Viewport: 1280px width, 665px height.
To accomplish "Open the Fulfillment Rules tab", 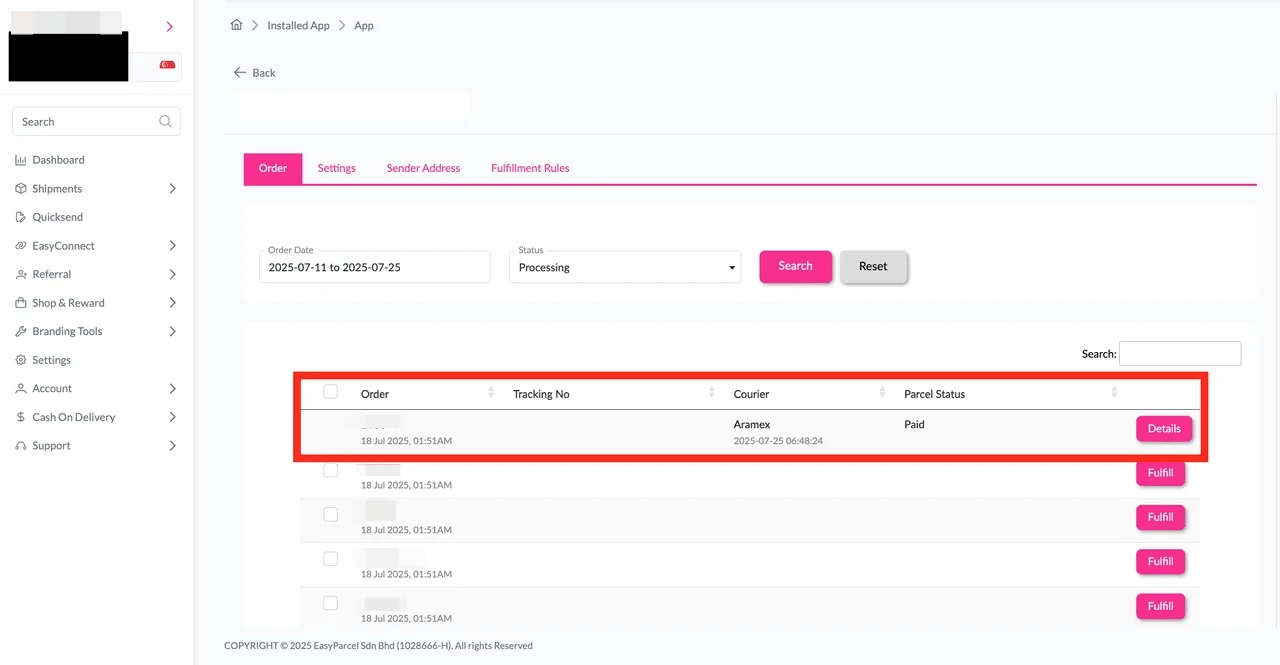I will click(529, 168).
